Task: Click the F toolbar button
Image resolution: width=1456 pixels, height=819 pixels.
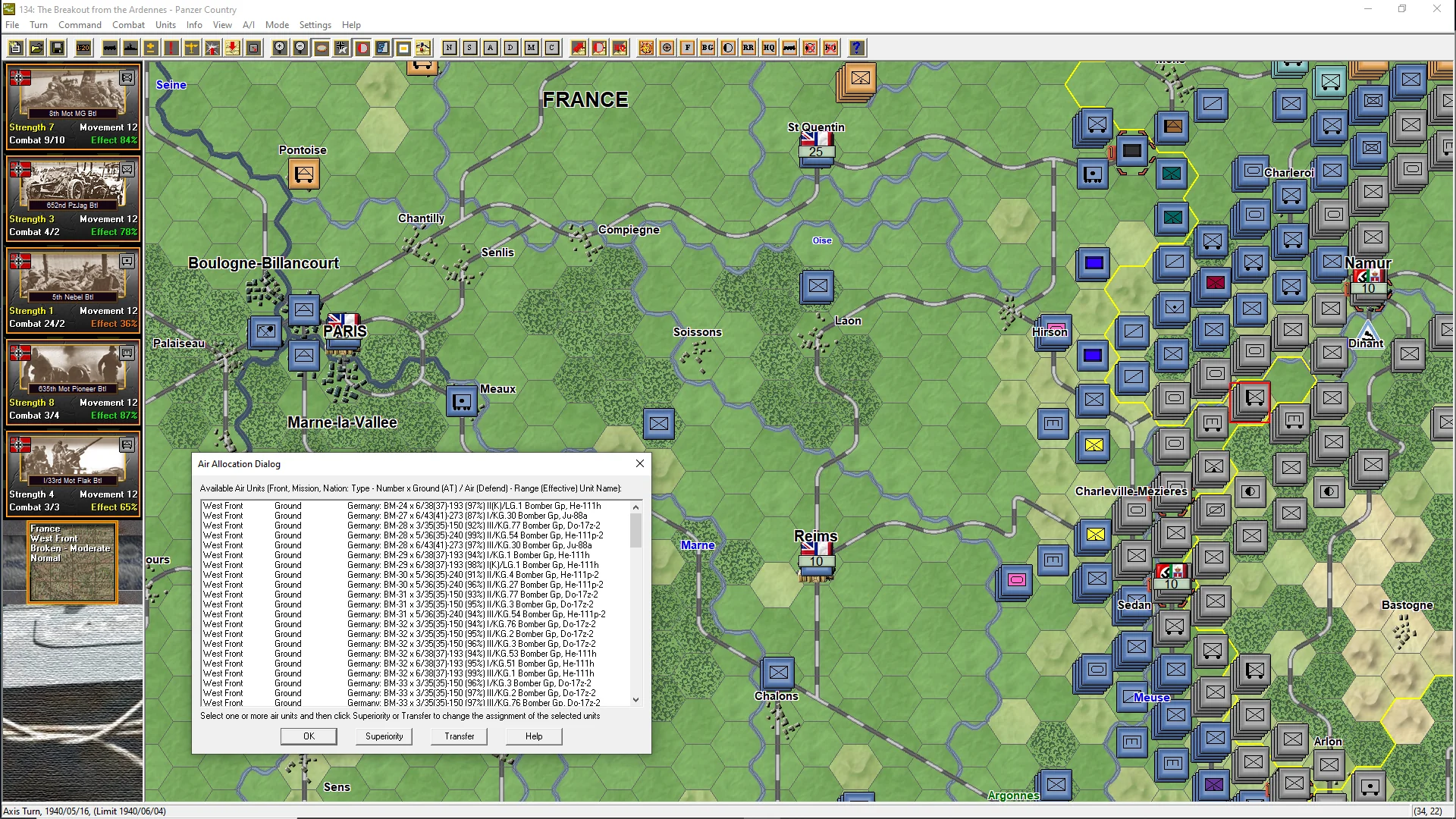Action: point(687,48)
